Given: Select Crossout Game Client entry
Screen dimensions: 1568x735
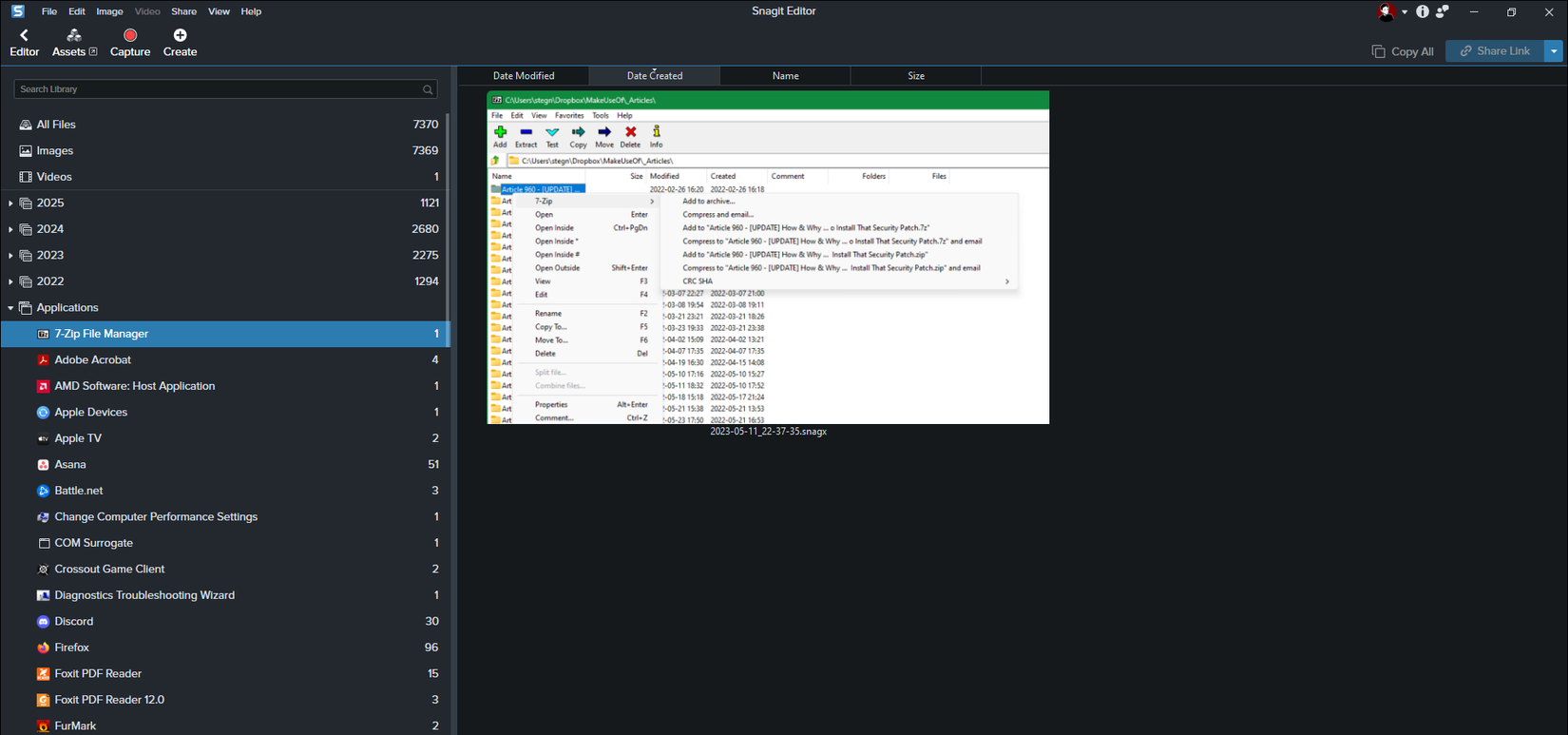Looking at the screenshot, I should click(x=224, y=569).
